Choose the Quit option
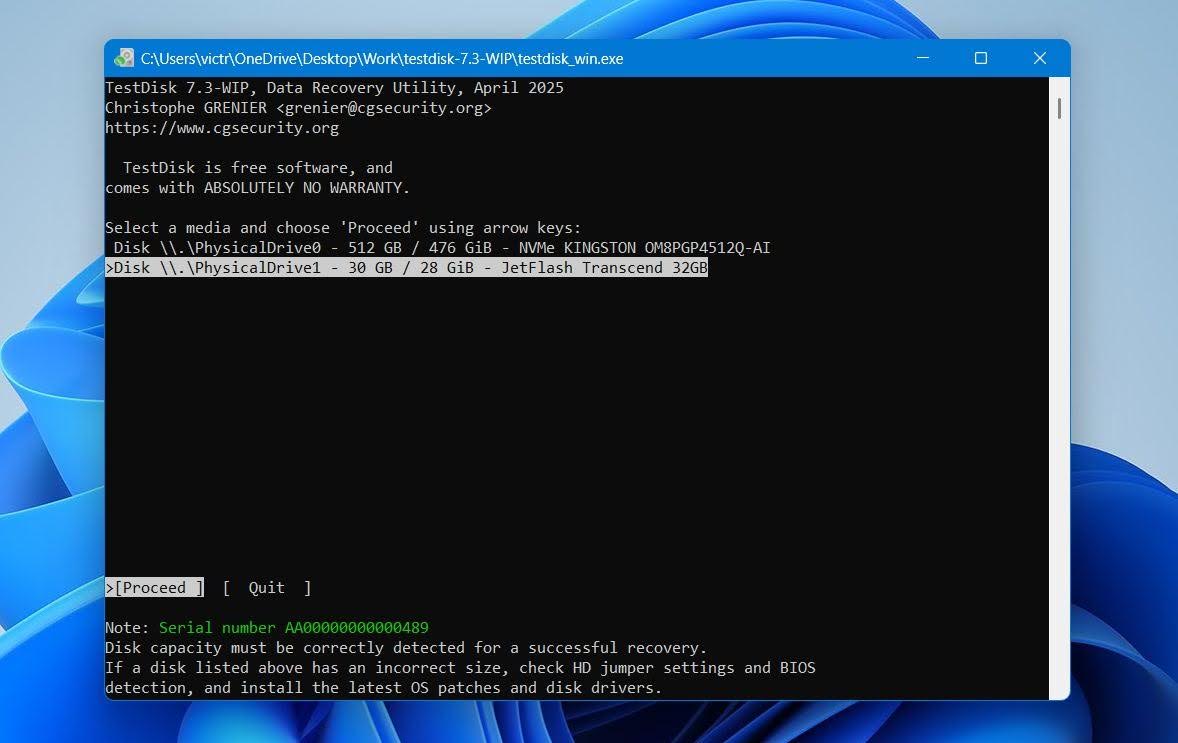This screenshot has height=743, width=1178. 267,588
